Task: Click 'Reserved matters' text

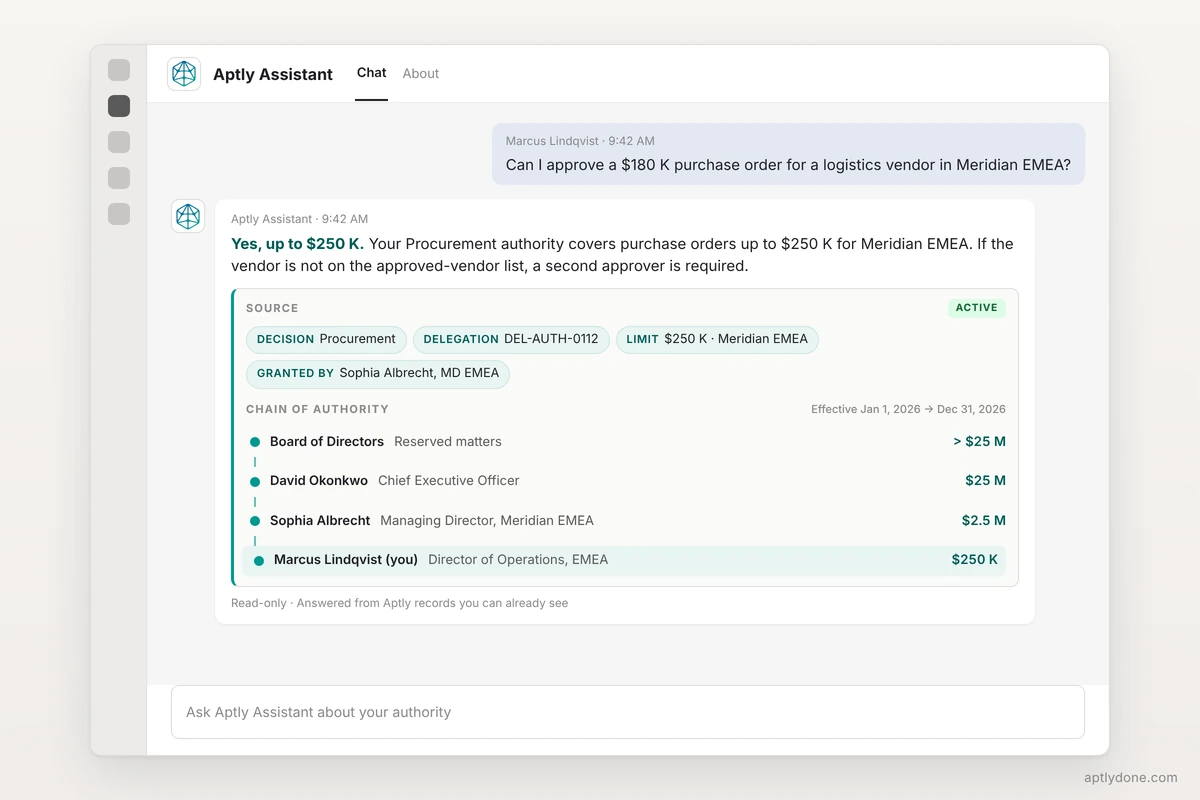Action: (x=448, y=441)
